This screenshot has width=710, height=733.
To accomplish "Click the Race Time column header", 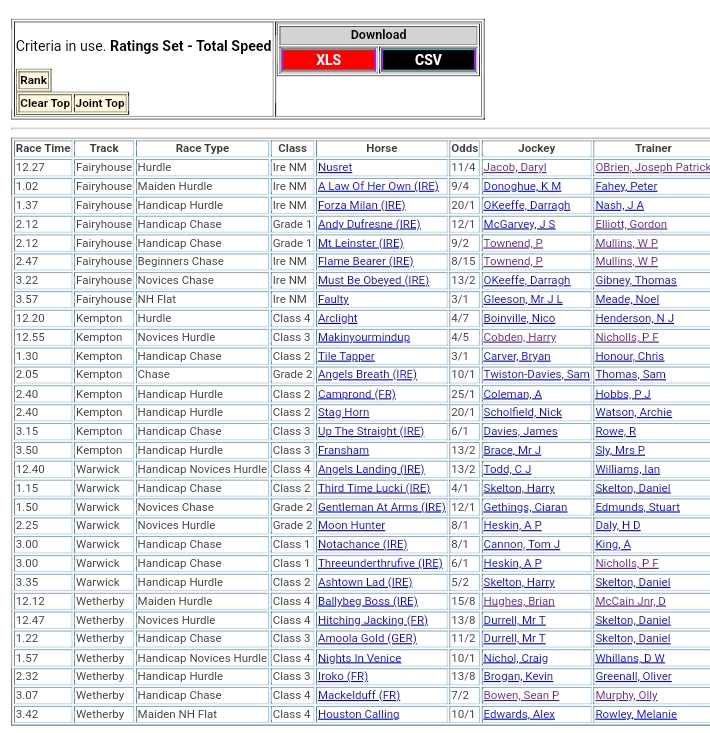I will coord(43,148).
